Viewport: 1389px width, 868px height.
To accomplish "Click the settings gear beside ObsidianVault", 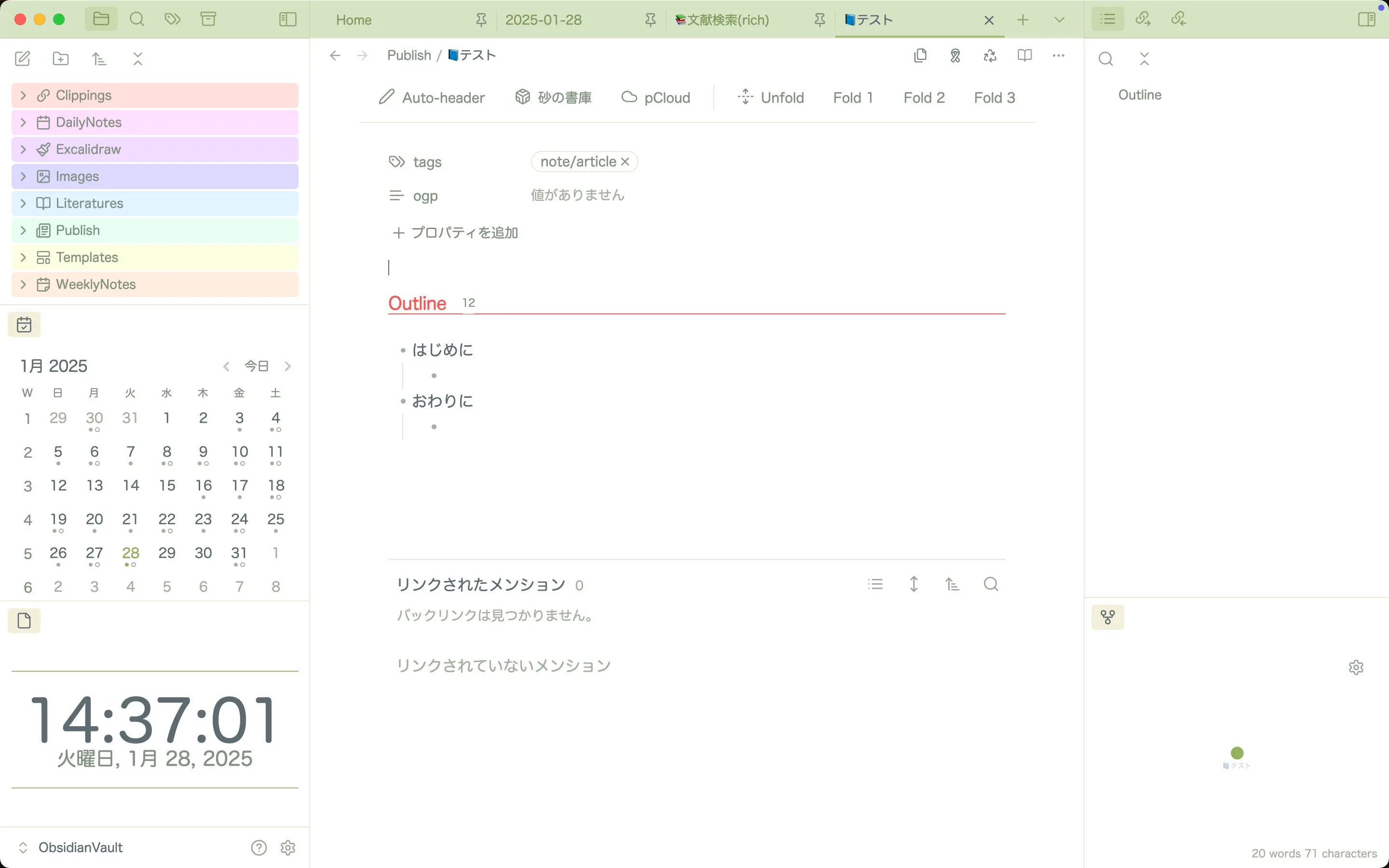I will pos(287,847).
